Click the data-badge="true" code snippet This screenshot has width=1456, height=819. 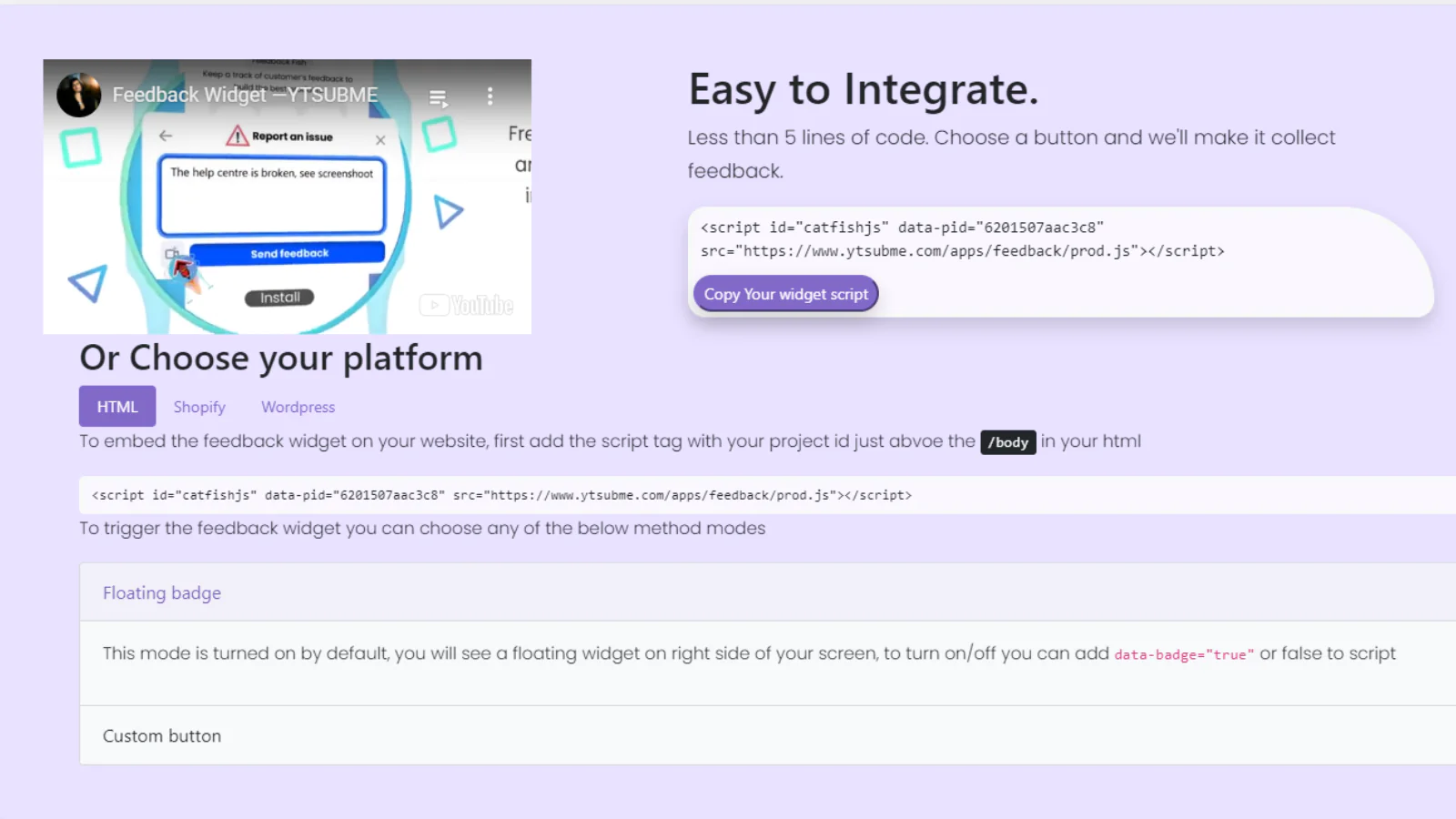click(1184, 654)
